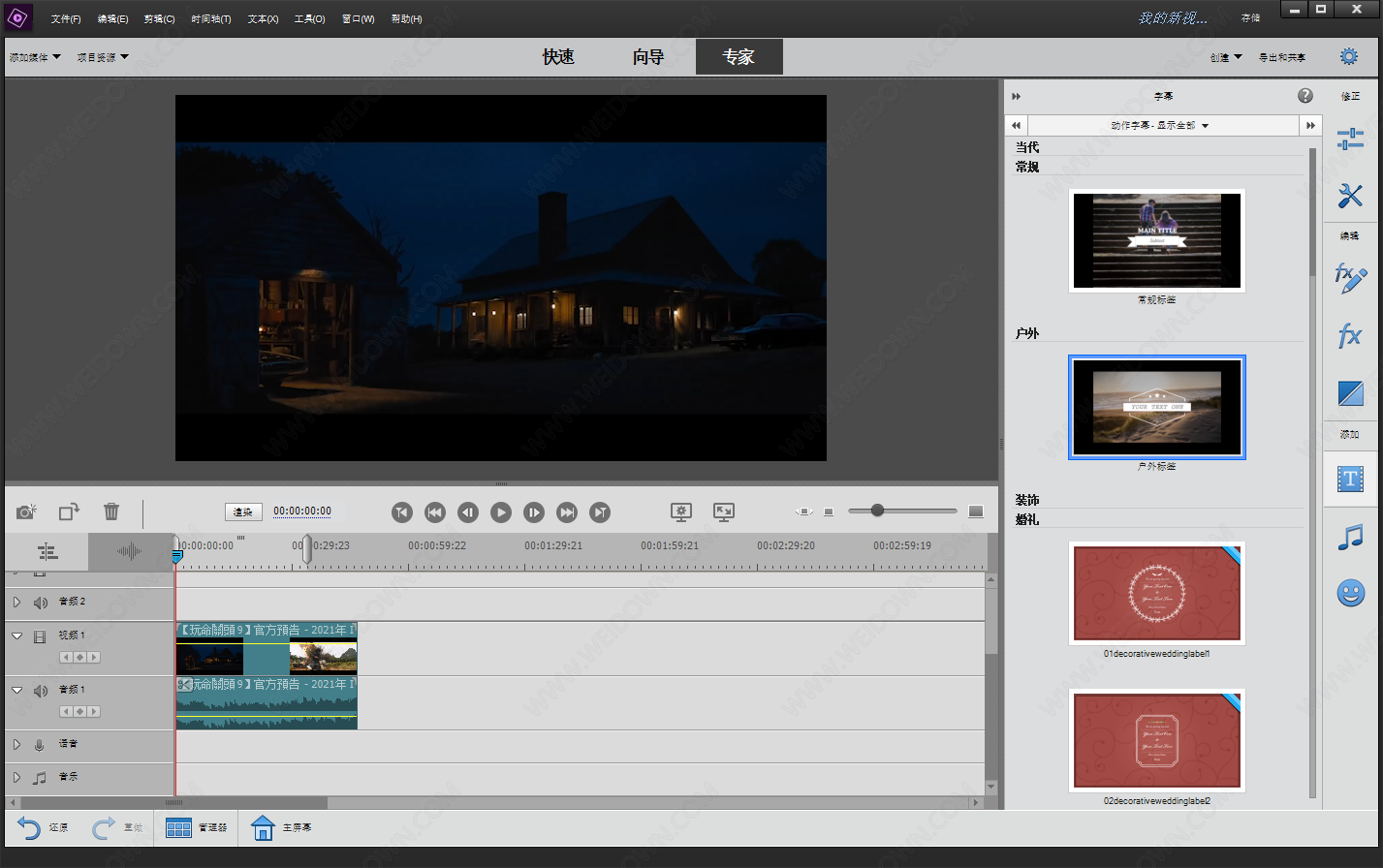The image size is (1383, 868).
Task: Select the 常规标签 title thumbnail
Action: click(1156, 240)
